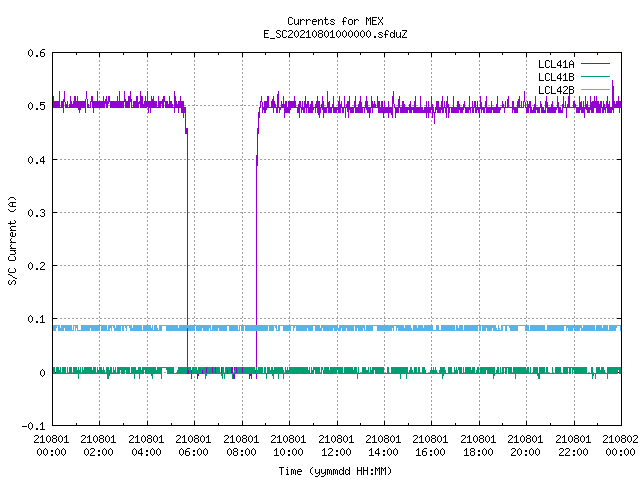Click the 22:00 x-axis time label

tap(573, 452)
